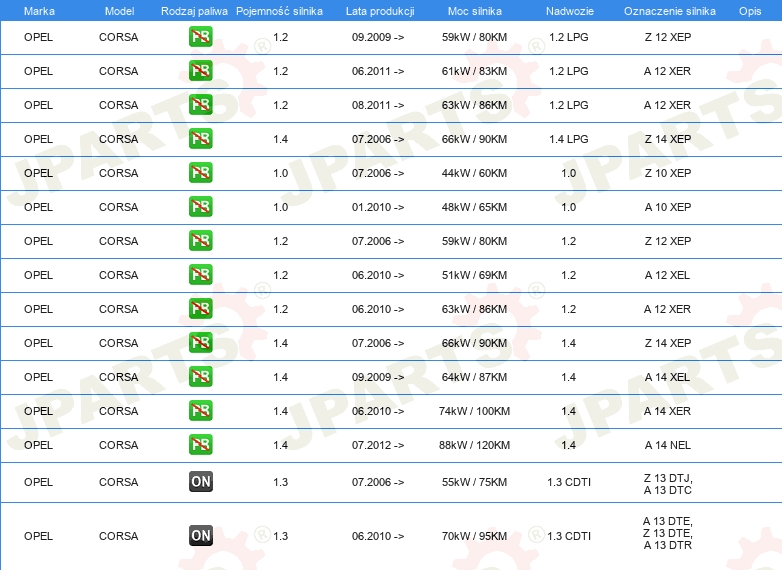Select the PB icon in the 88kW/120KM row

coord(200,445)
